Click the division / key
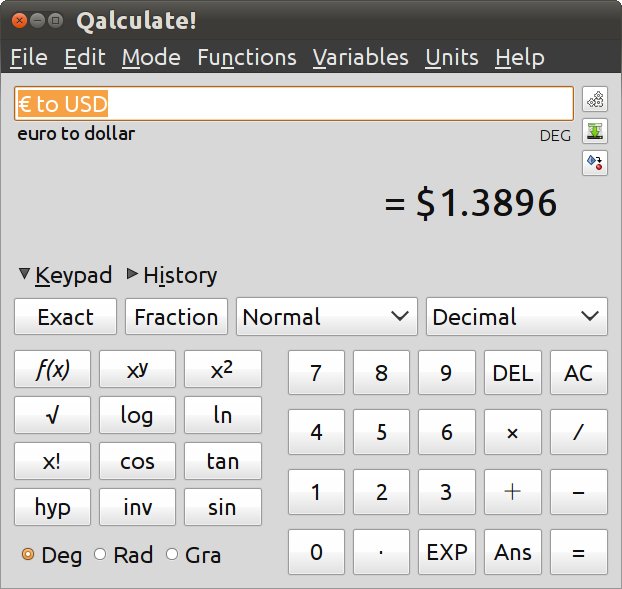Image resolution: width=622 pixels, height=589 pixels. point(579,432)
